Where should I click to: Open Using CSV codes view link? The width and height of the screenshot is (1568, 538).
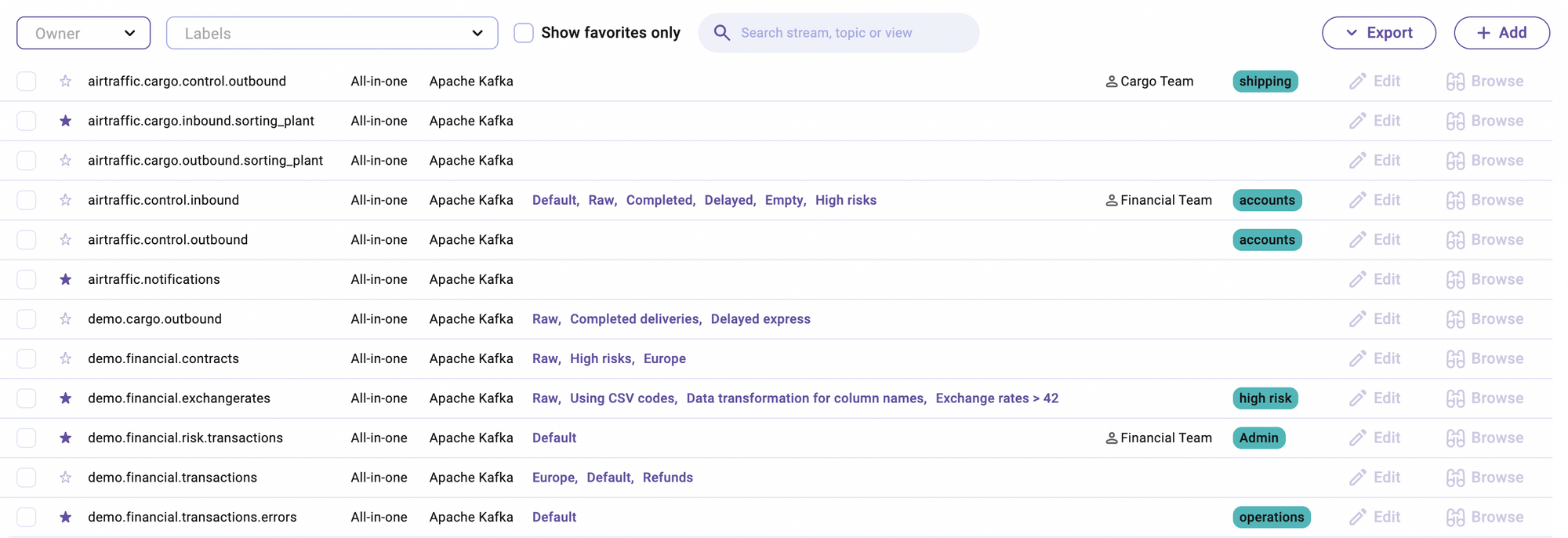click(622, 398)
